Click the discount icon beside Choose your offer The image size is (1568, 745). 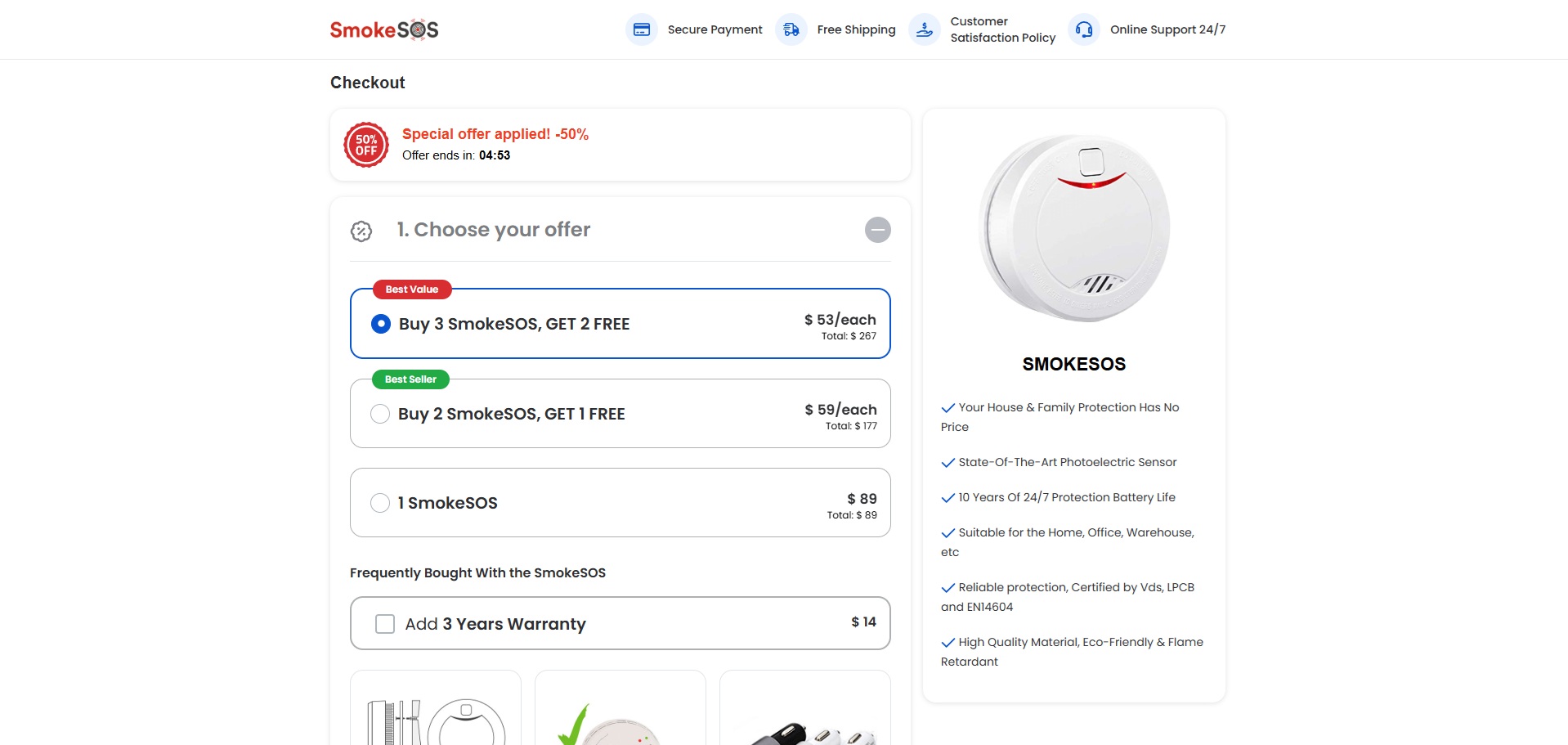[x=361, y=231]
